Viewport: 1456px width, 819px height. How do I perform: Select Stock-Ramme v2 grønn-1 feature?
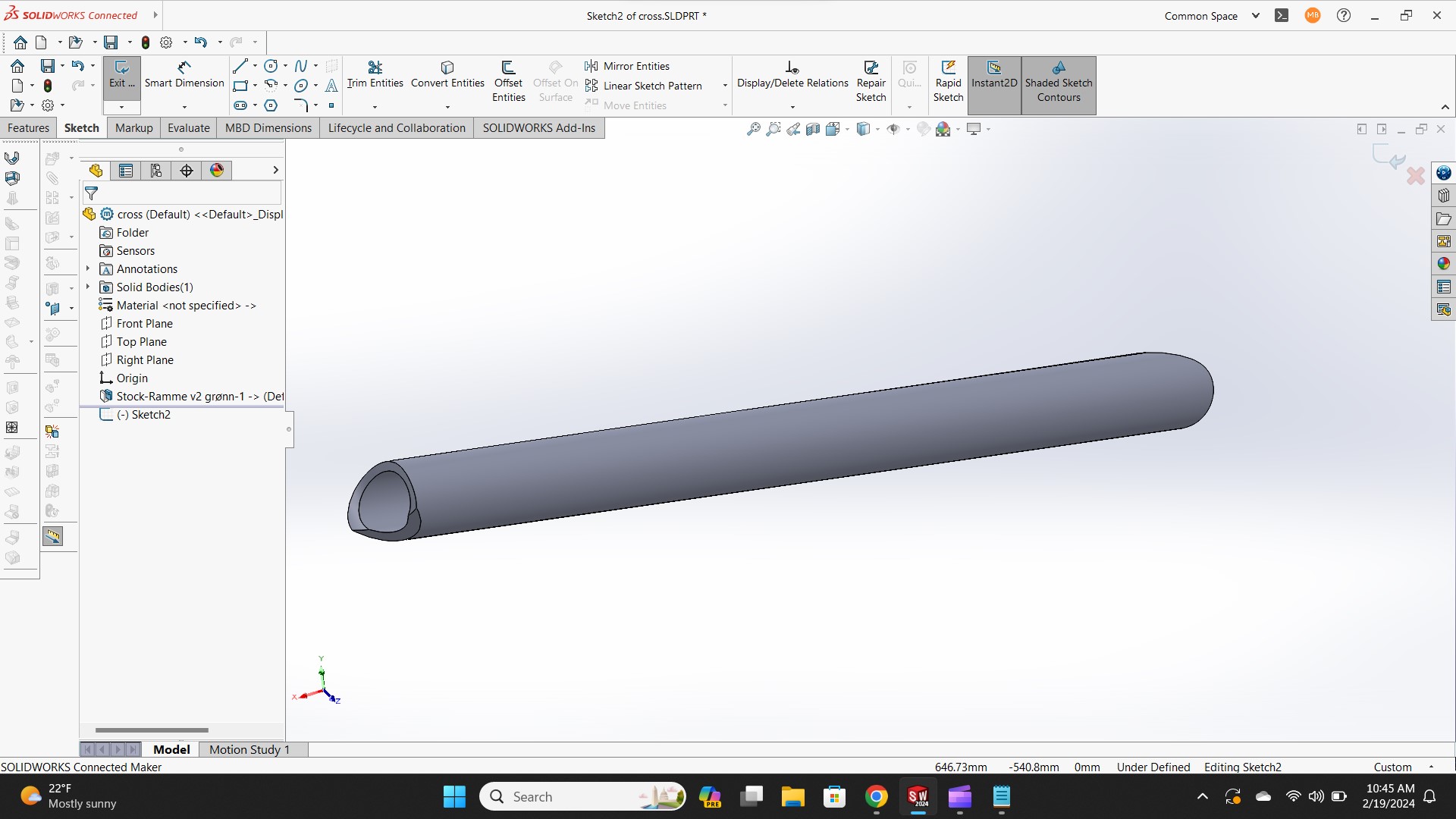(192, 397)
